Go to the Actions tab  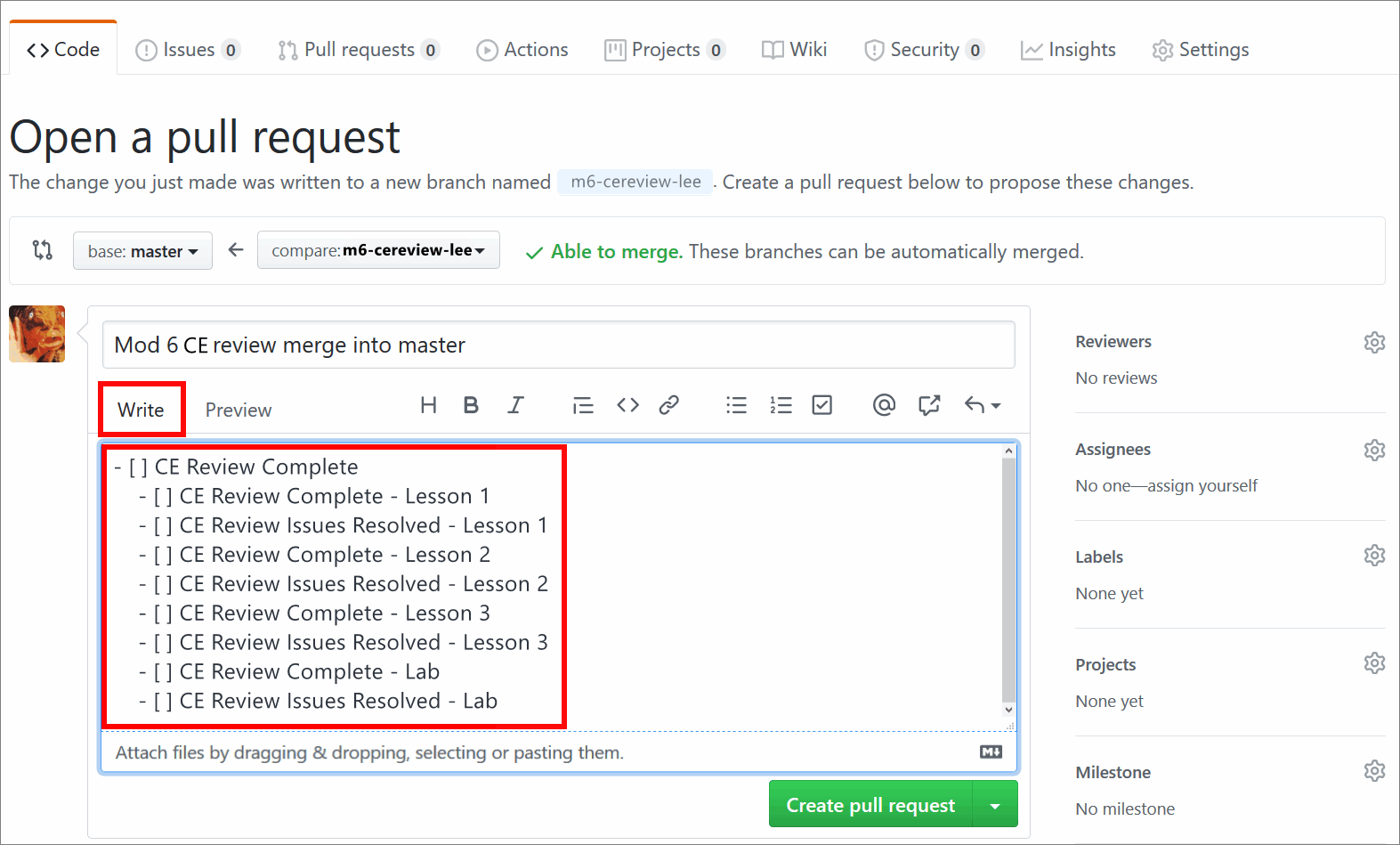coord(522,50)
